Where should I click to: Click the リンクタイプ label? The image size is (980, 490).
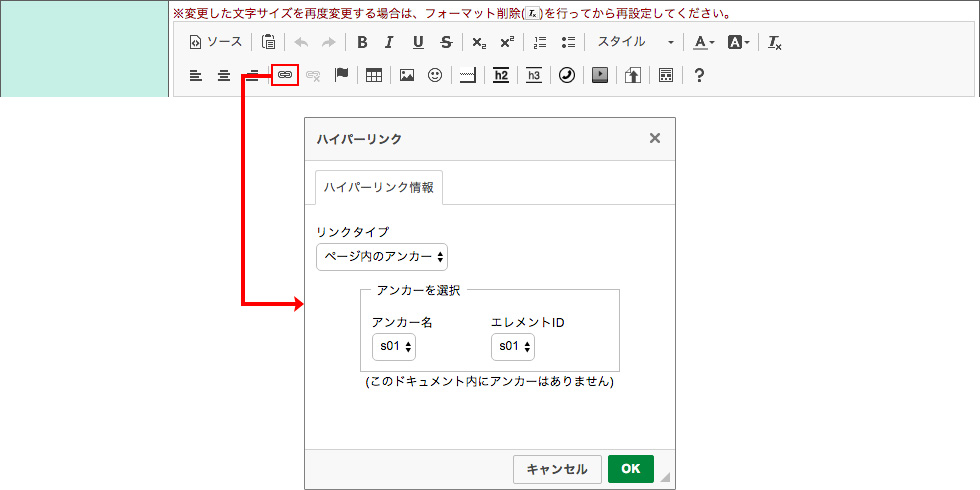(352, 232)
